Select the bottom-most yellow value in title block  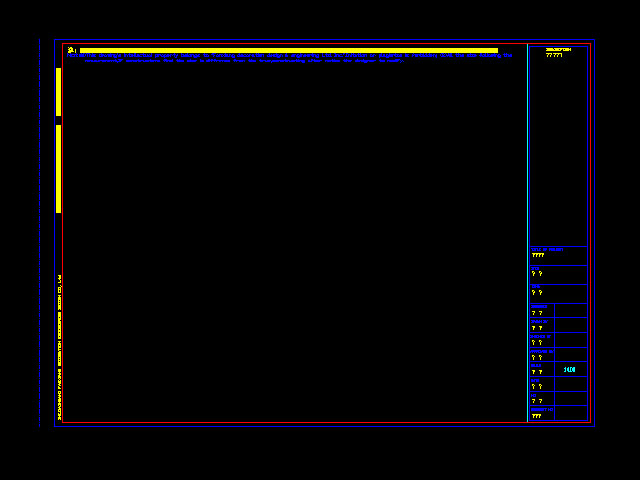[536, 416]
